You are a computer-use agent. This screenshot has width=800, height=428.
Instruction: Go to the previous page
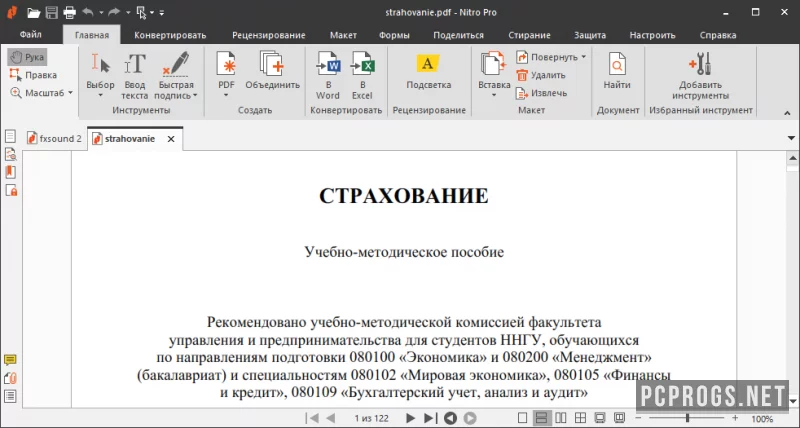point(331,418)
